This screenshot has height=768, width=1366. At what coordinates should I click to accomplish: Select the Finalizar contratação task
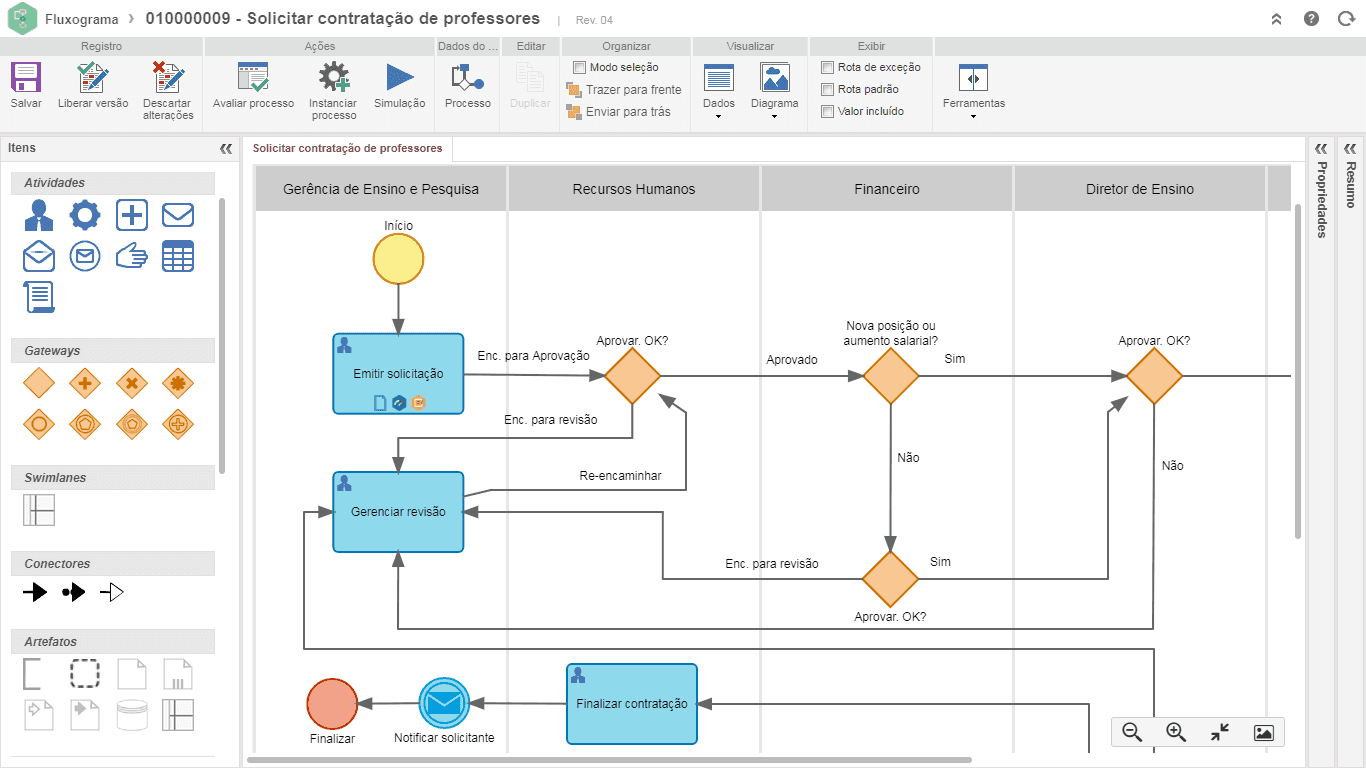tap(632, 704)
